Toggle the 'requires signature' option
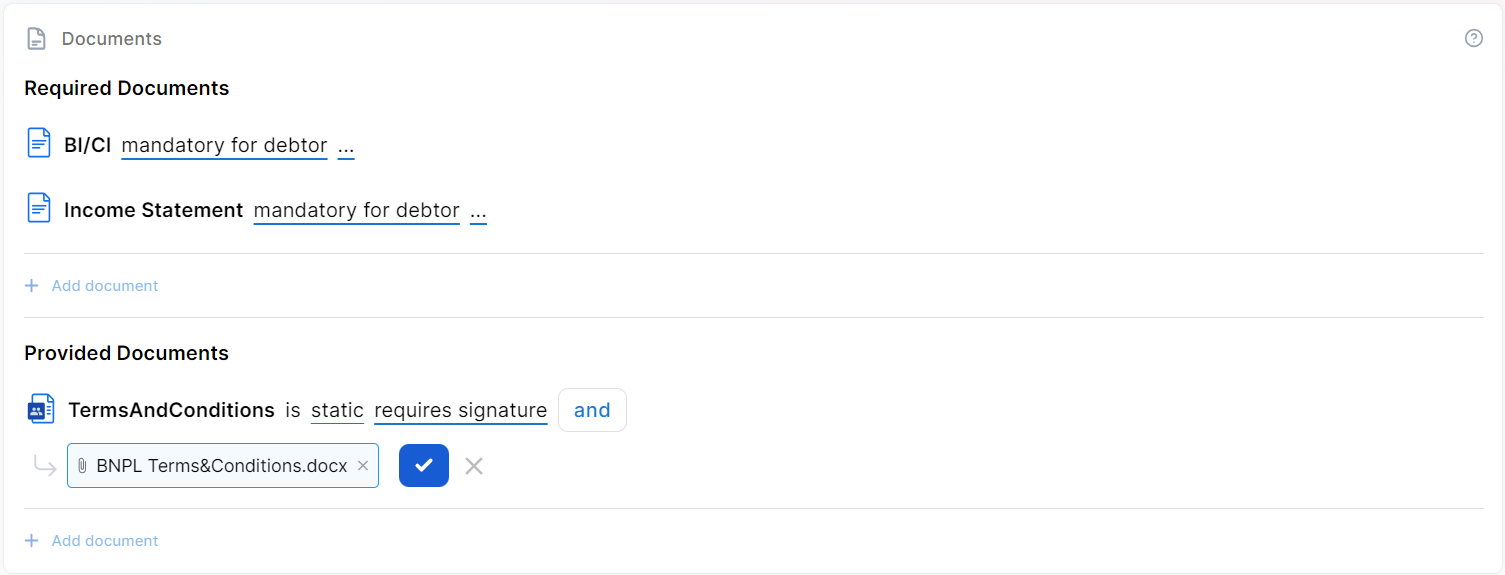 coord(460,411)
